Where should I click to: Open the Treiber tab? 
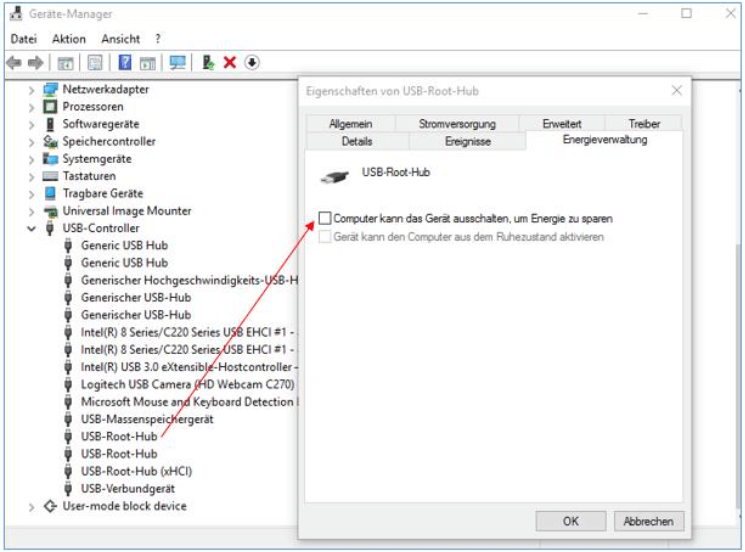(644, 124)
